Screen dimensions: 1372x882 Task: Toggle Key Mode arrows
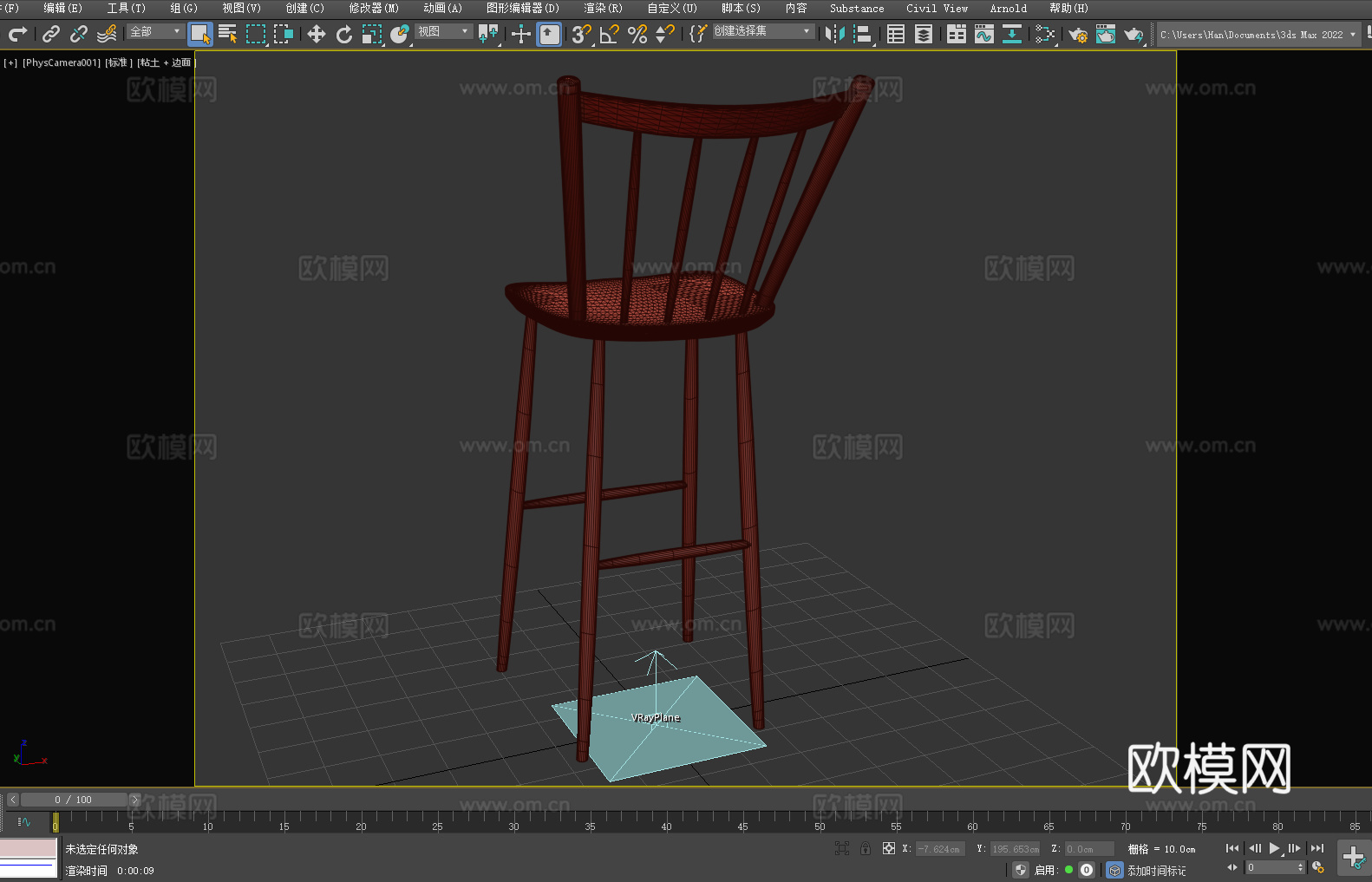click(x=1232, y=867)
